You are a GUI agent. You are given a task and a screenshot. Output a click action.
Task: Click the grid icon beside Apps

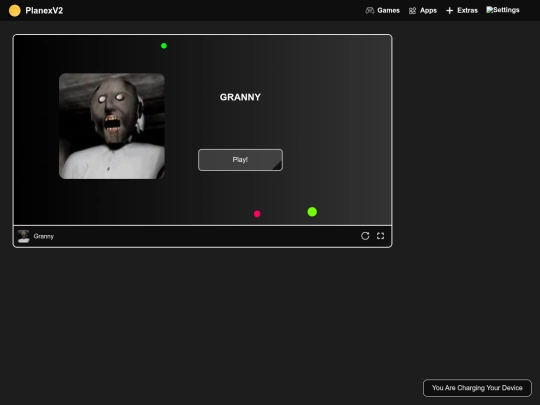(412, 11)
